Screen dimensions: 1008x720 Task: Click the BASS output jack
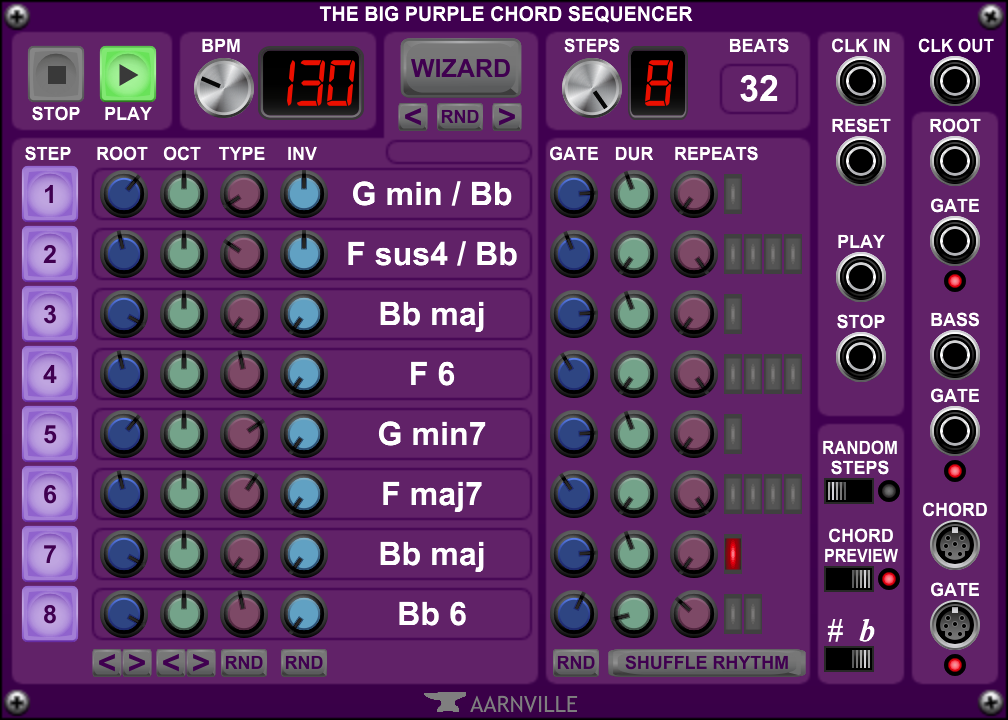coord(954,354)
